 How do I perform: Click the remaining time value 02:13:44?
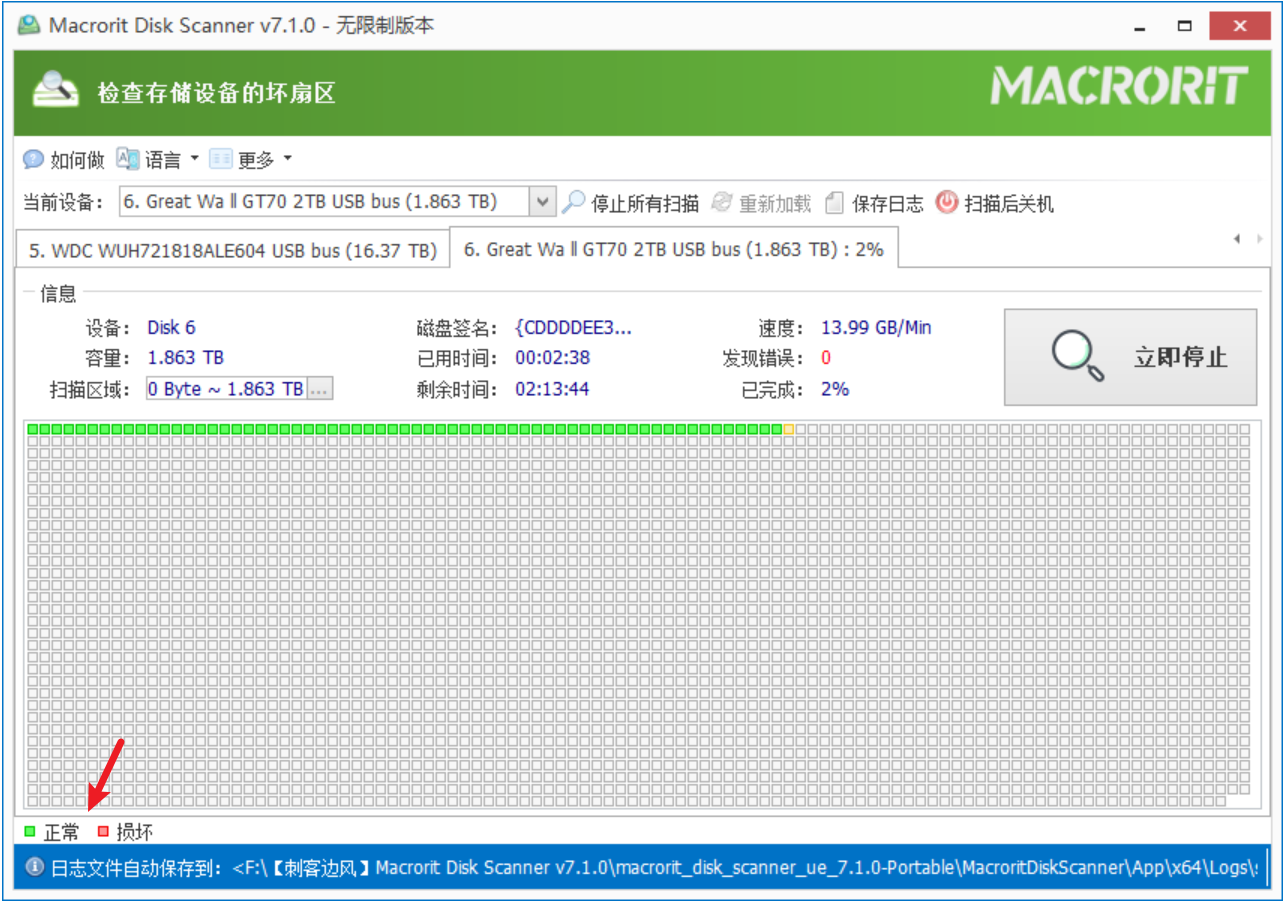(552, 389)
